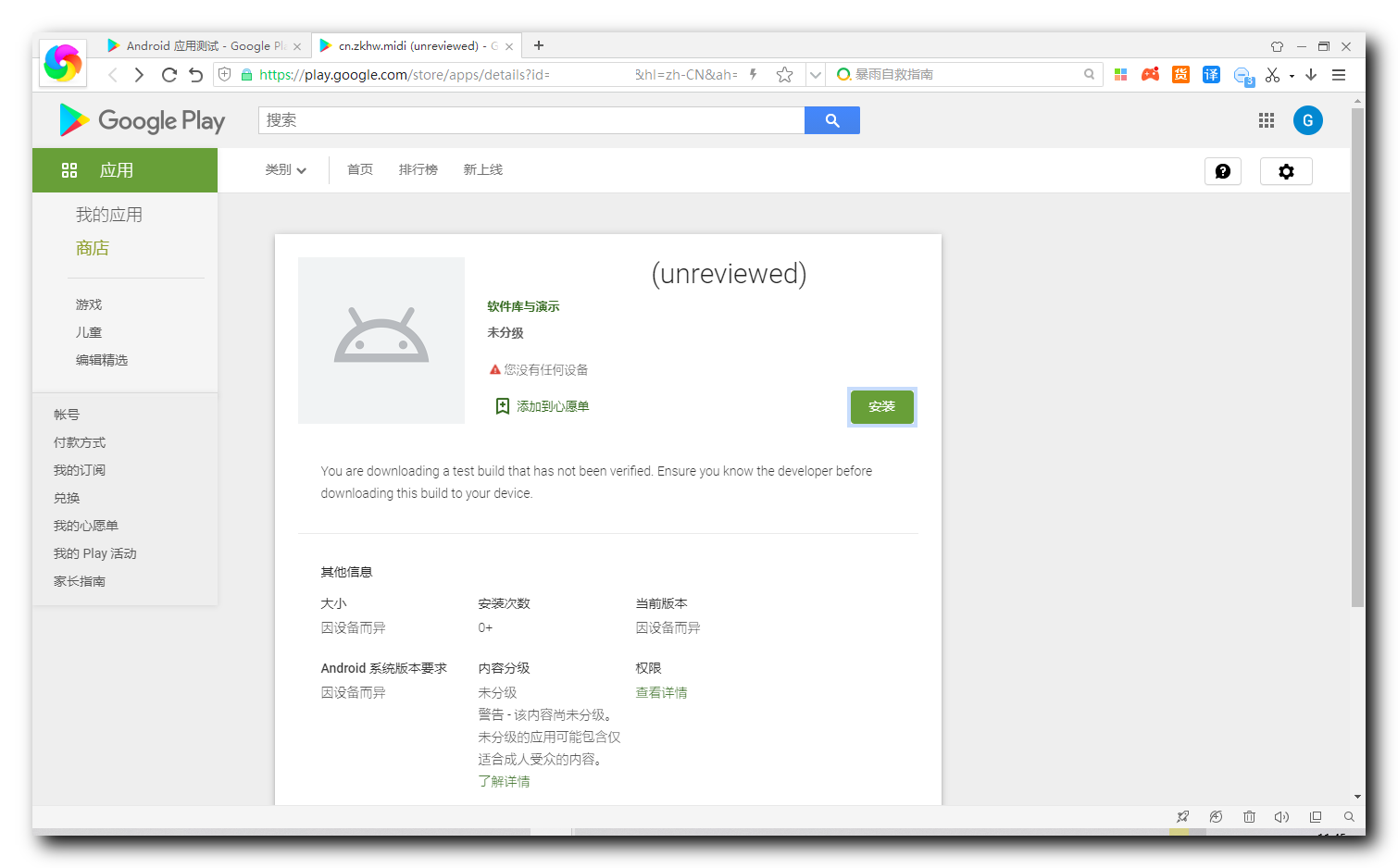Open 付款方式 payment methods
The width and height of the screenshot is (1398, 868).
click(80, 442)
